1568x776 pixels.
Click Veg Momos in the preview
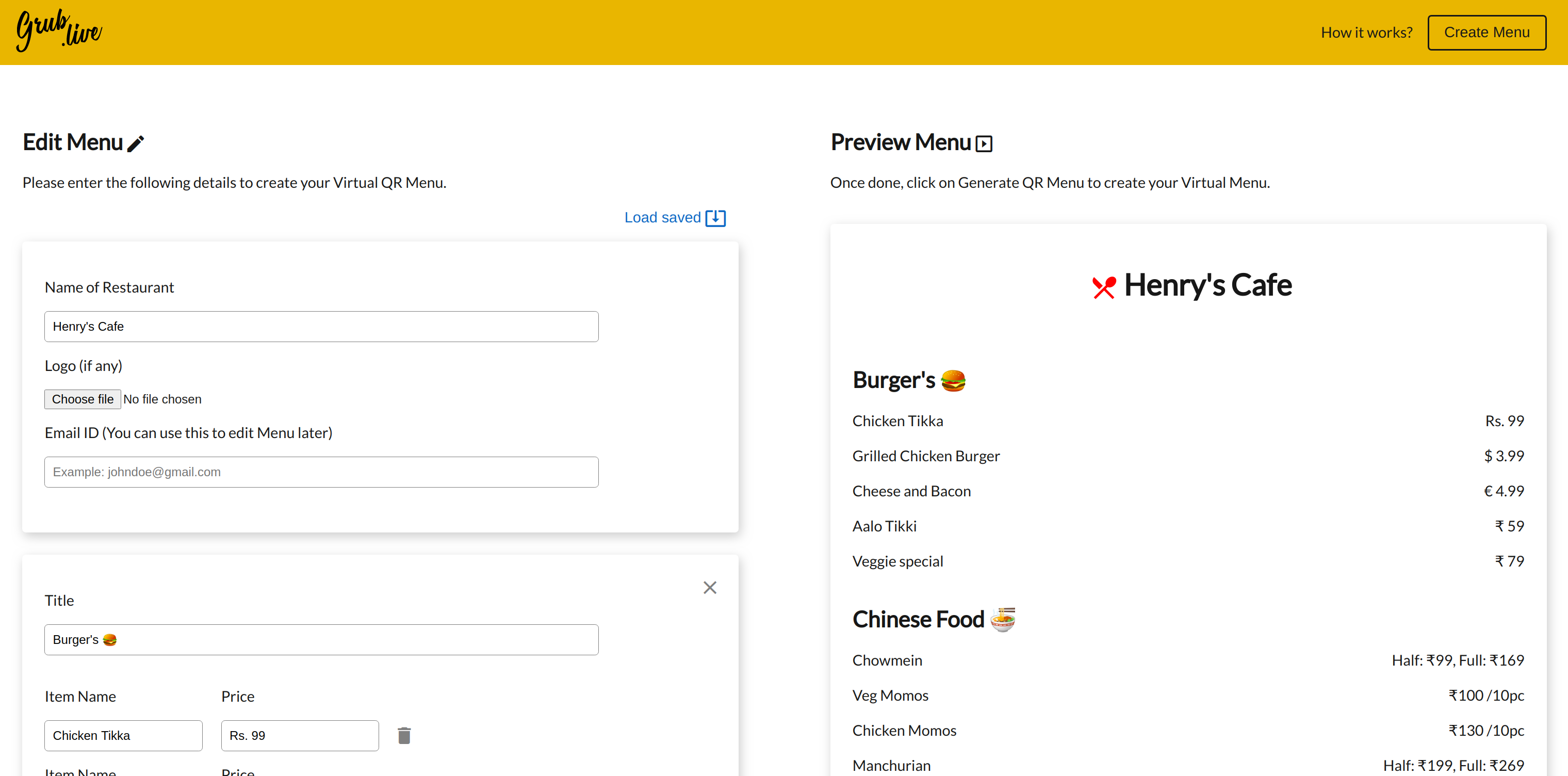[x=891, y=696]
